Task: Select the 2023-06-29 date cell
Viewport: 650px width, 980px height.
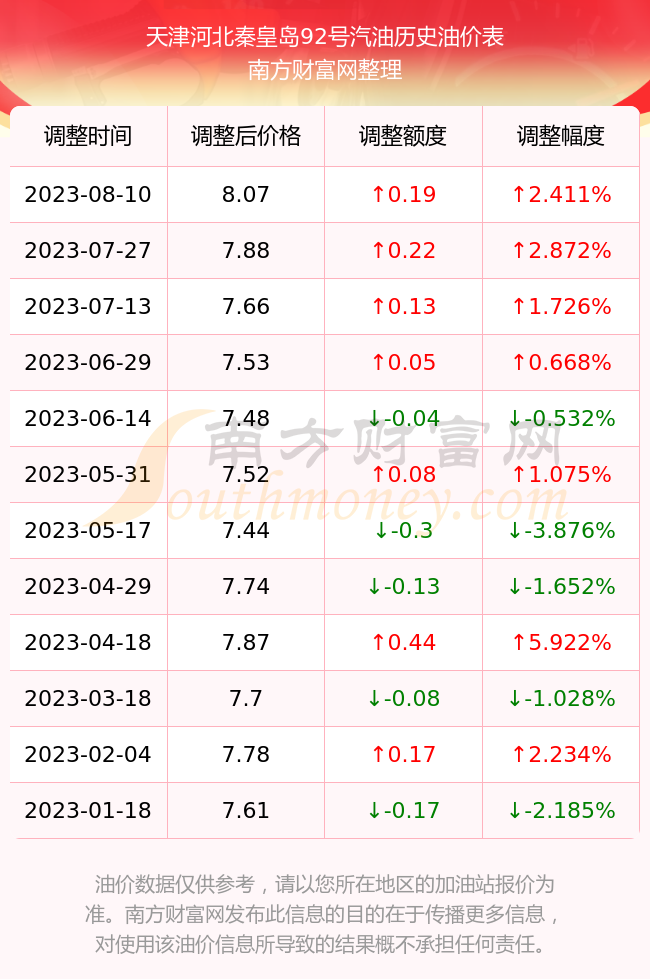Action: coord(88,362)
